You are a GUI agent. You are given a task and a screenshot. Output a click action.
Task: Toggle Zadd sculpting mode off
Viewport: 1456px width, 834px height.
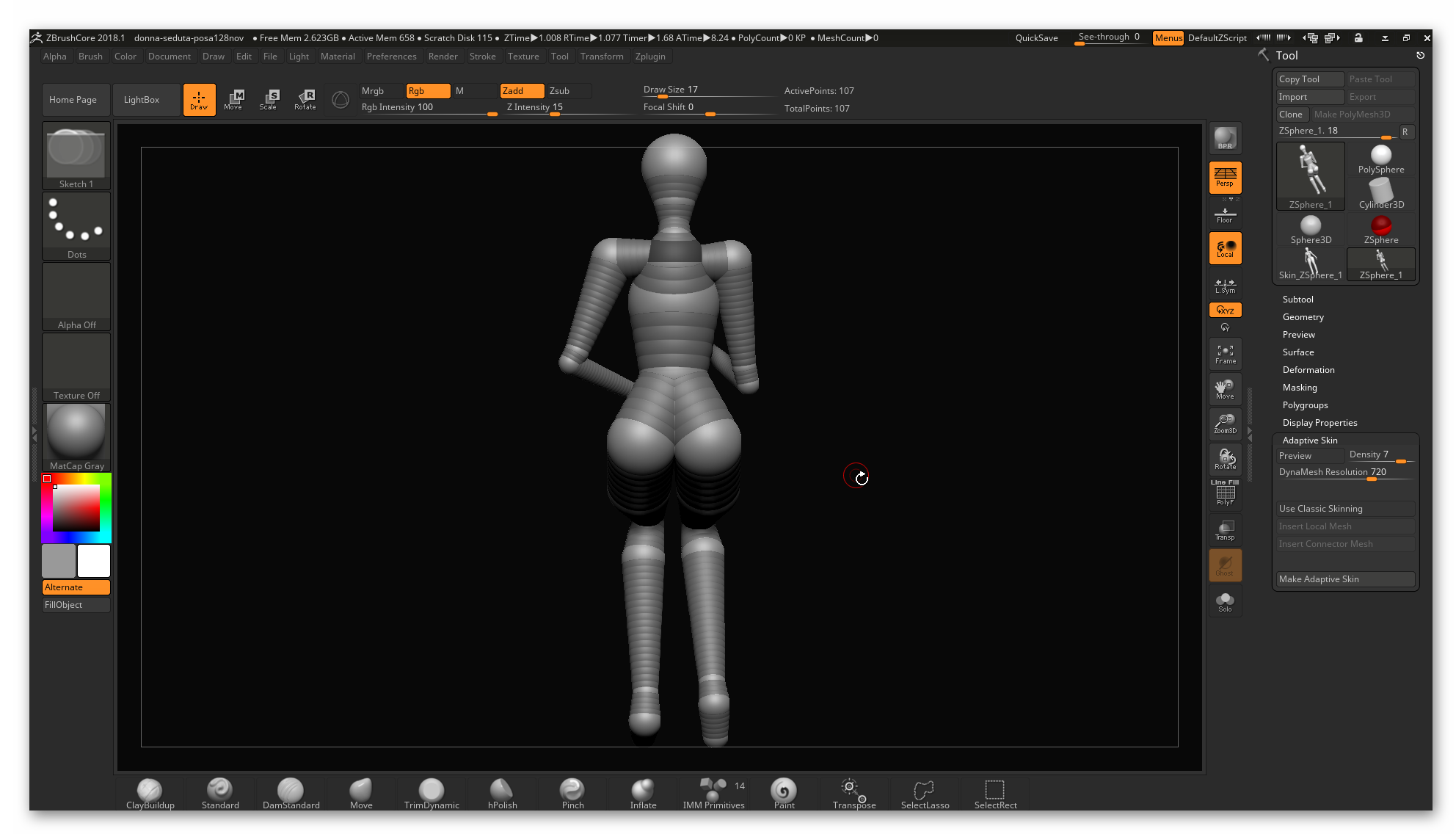click(x=521, y=91)
